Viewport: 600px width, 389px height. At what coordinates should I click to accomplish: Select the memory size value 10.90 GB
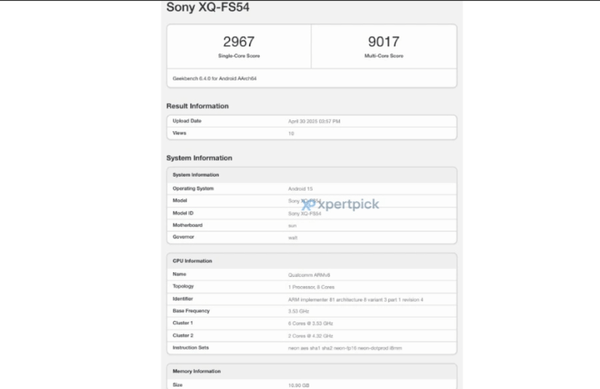click(x=298, y=385)
